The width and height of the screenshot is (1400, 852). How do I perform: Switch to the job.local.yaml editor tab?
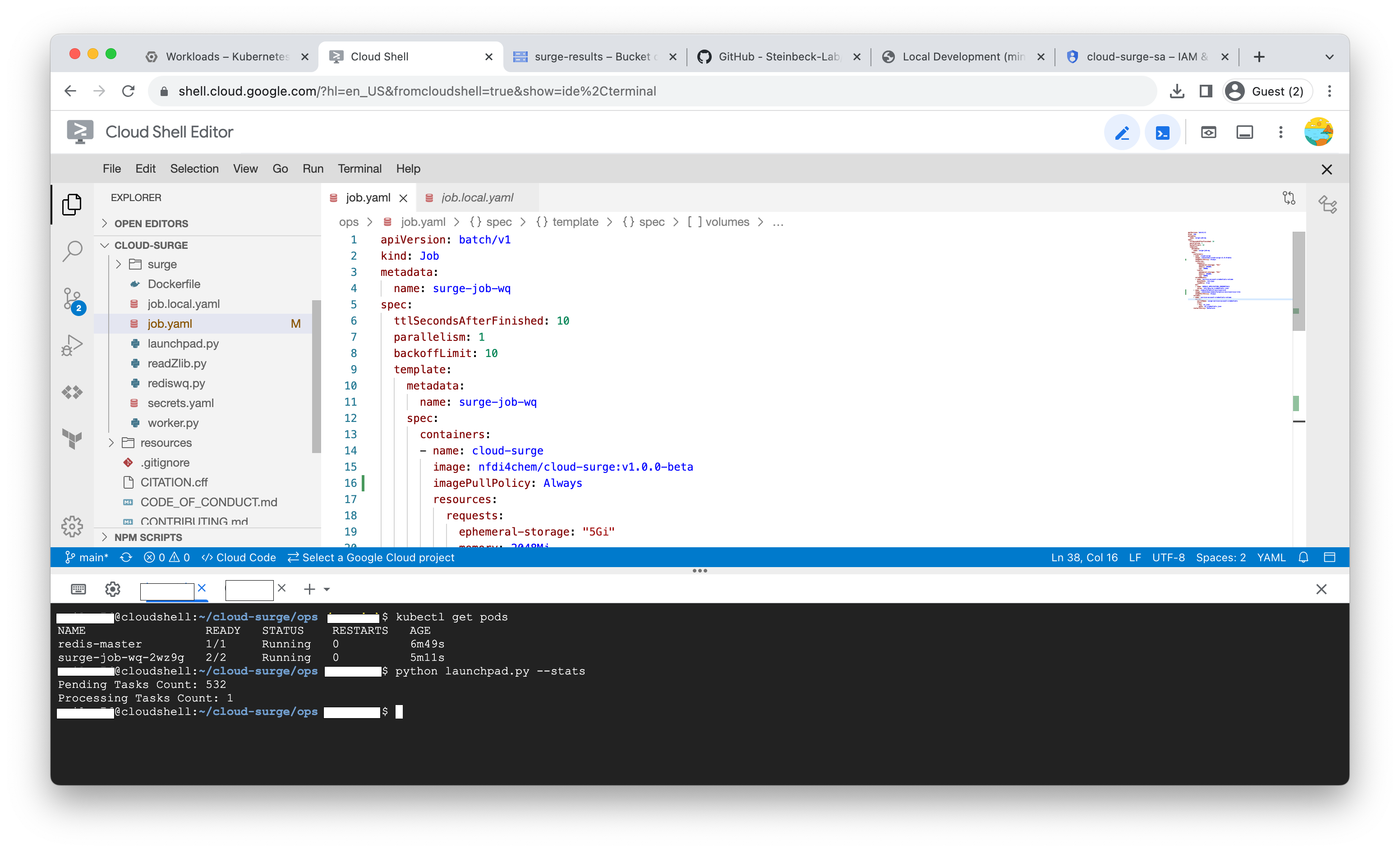477,197
